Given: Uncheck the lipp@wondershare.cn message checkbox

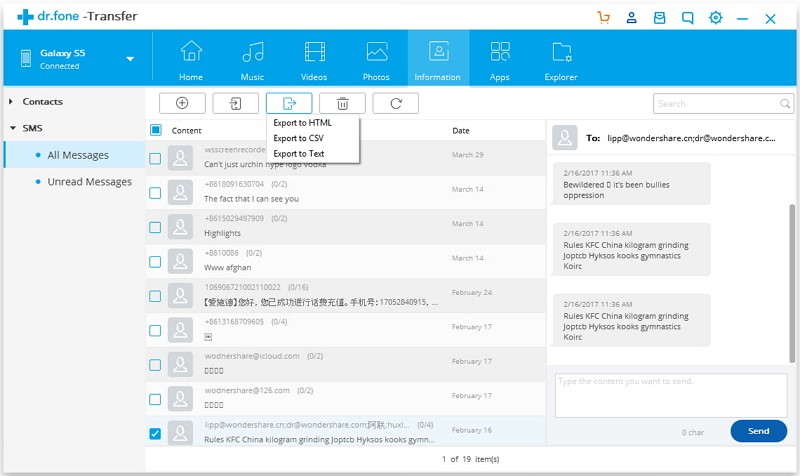Looking at the screenshot, I should pyautogui.click(x=155, y=434).
